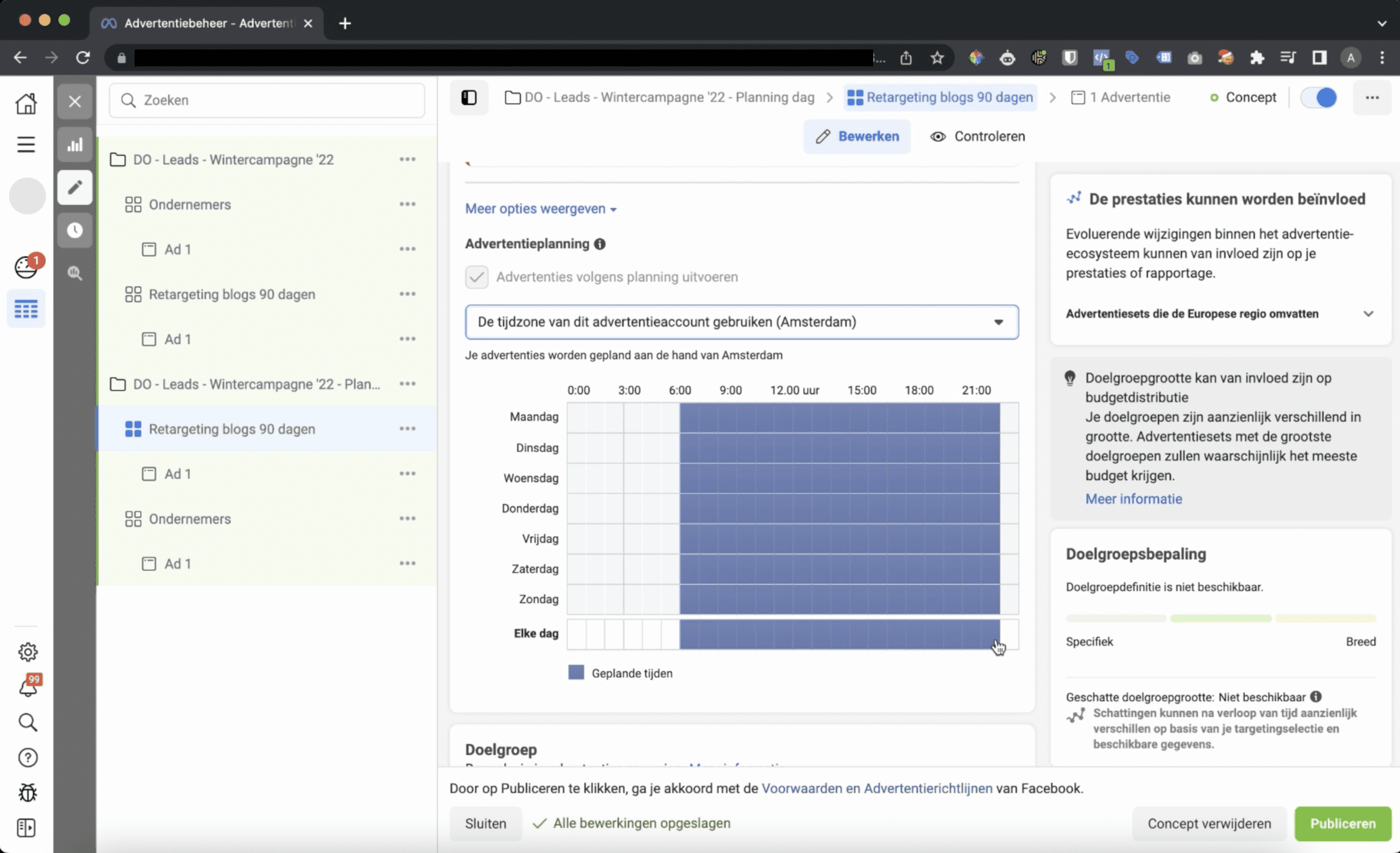
Task: Click Concept verwijderen
Action: coord(1209,823)
